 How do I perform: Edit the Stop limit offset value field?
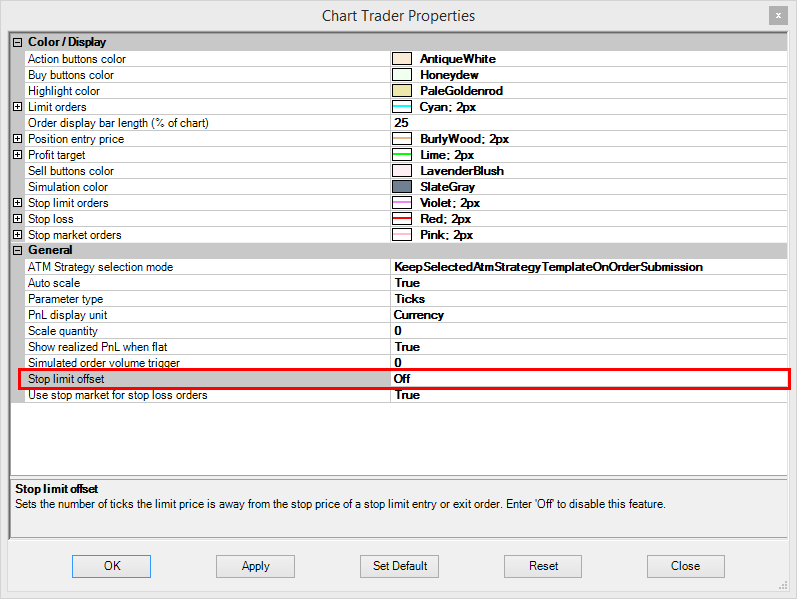(588, 379)
